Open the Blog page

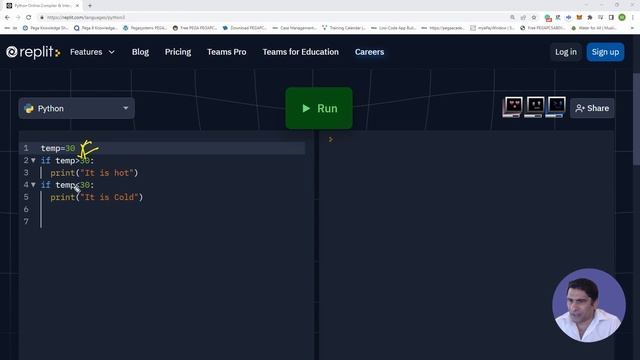[x=140, y=52]
